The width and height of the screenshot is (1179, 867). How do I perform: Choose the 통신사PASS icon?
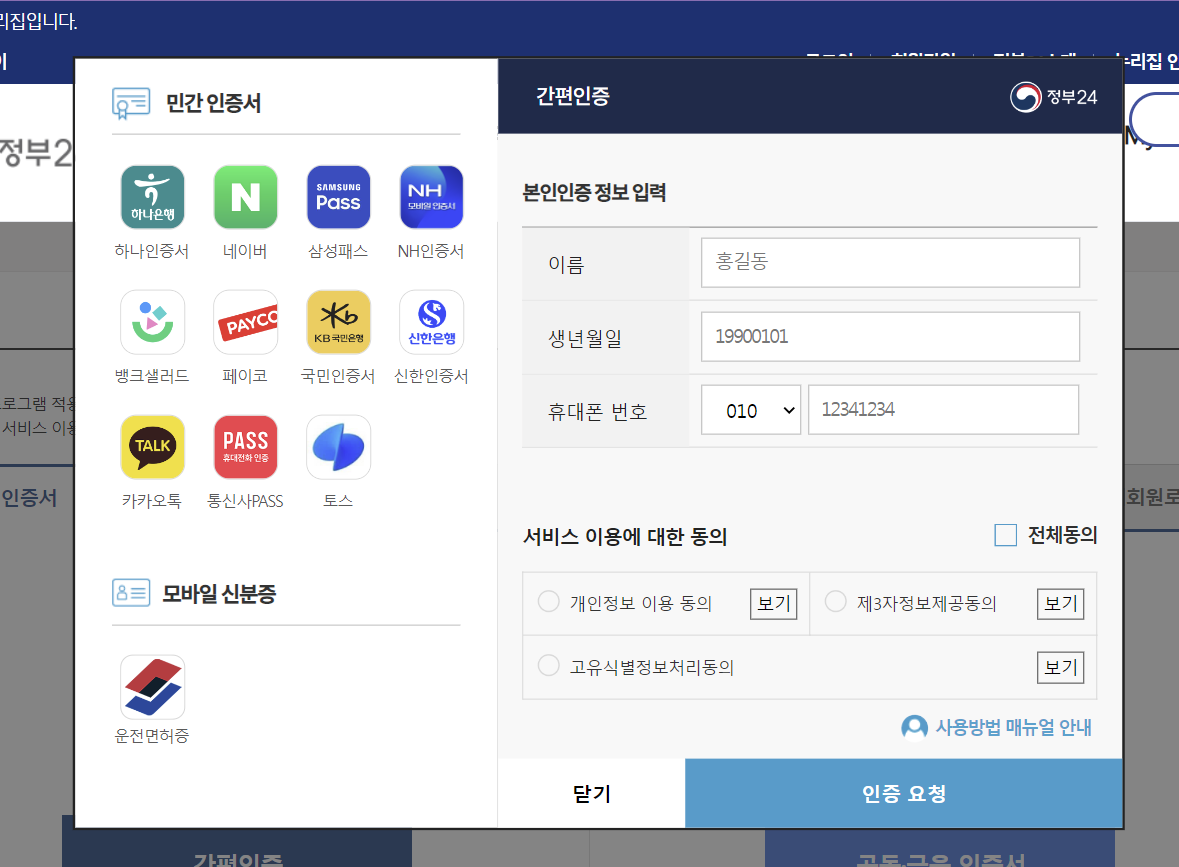(245, 447)
